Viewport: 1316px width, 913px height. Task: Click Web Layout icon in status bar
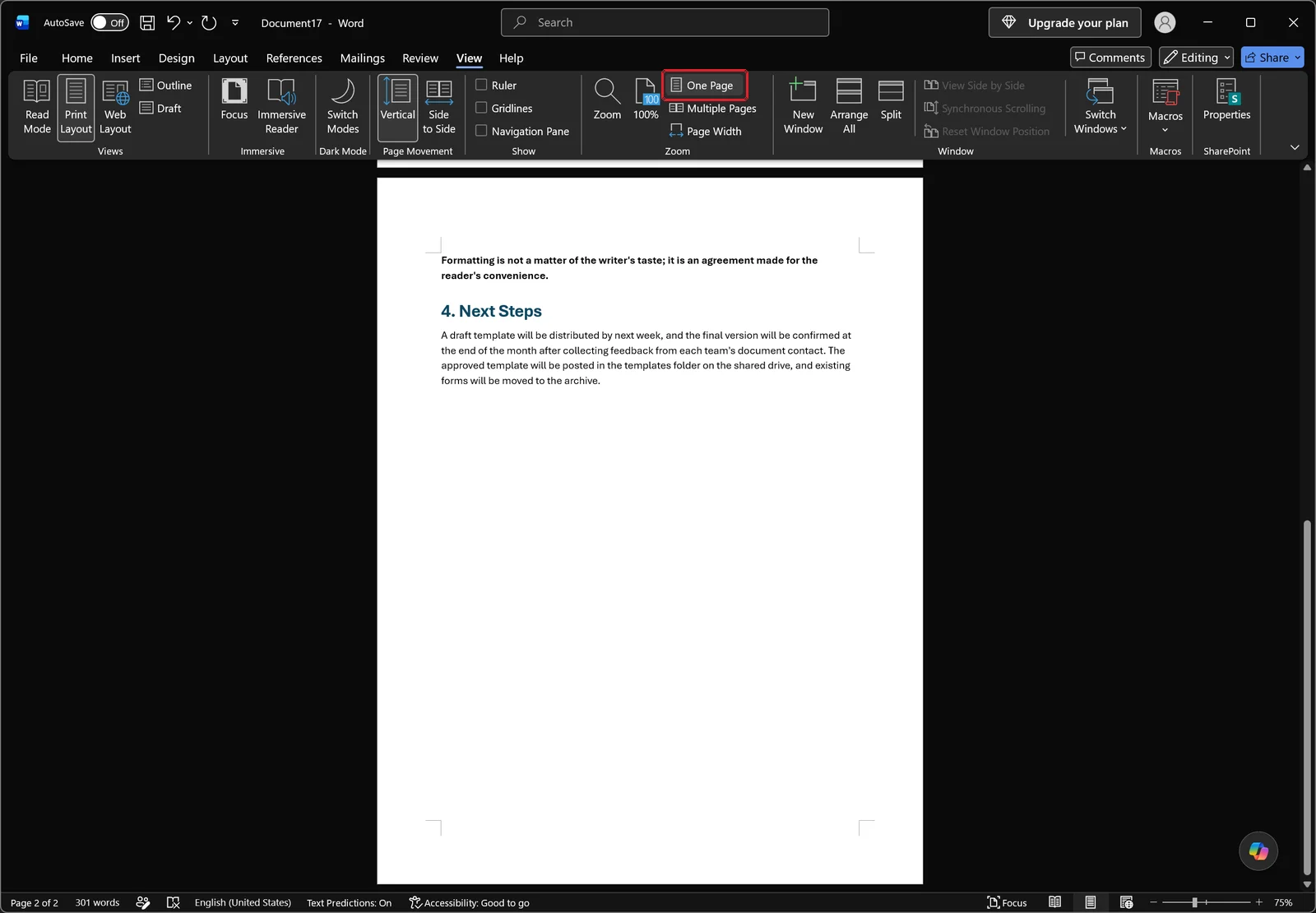(1126, 902)
